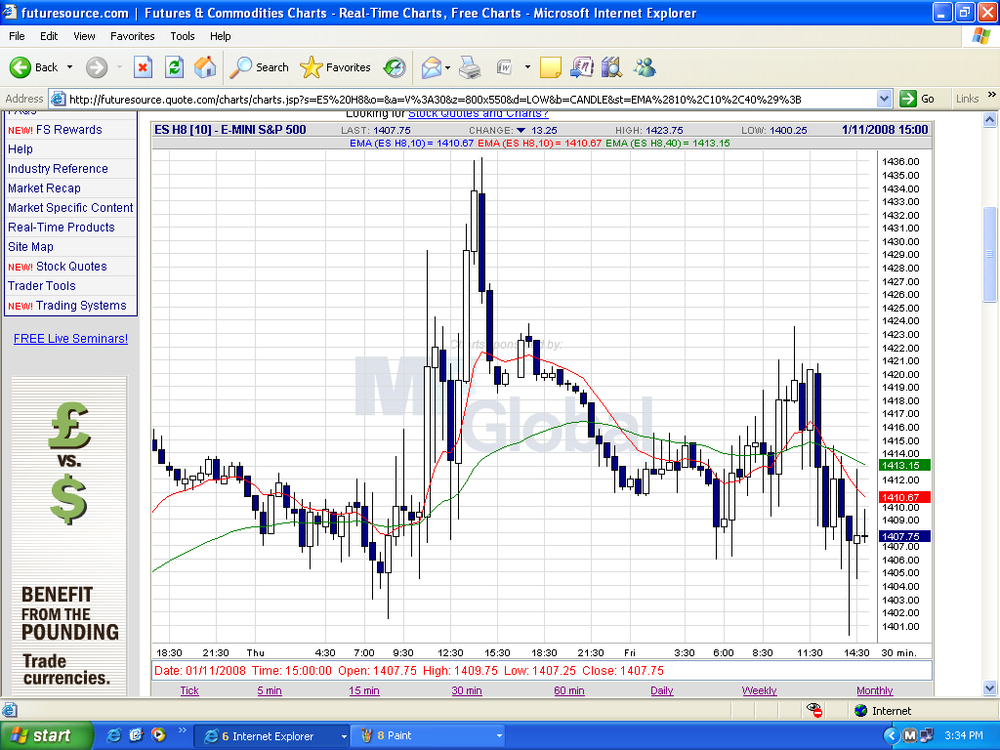The height and width of the screenshot is (750, 1000).
Task: Click the Research books icon
Action: tap(612, 67)
